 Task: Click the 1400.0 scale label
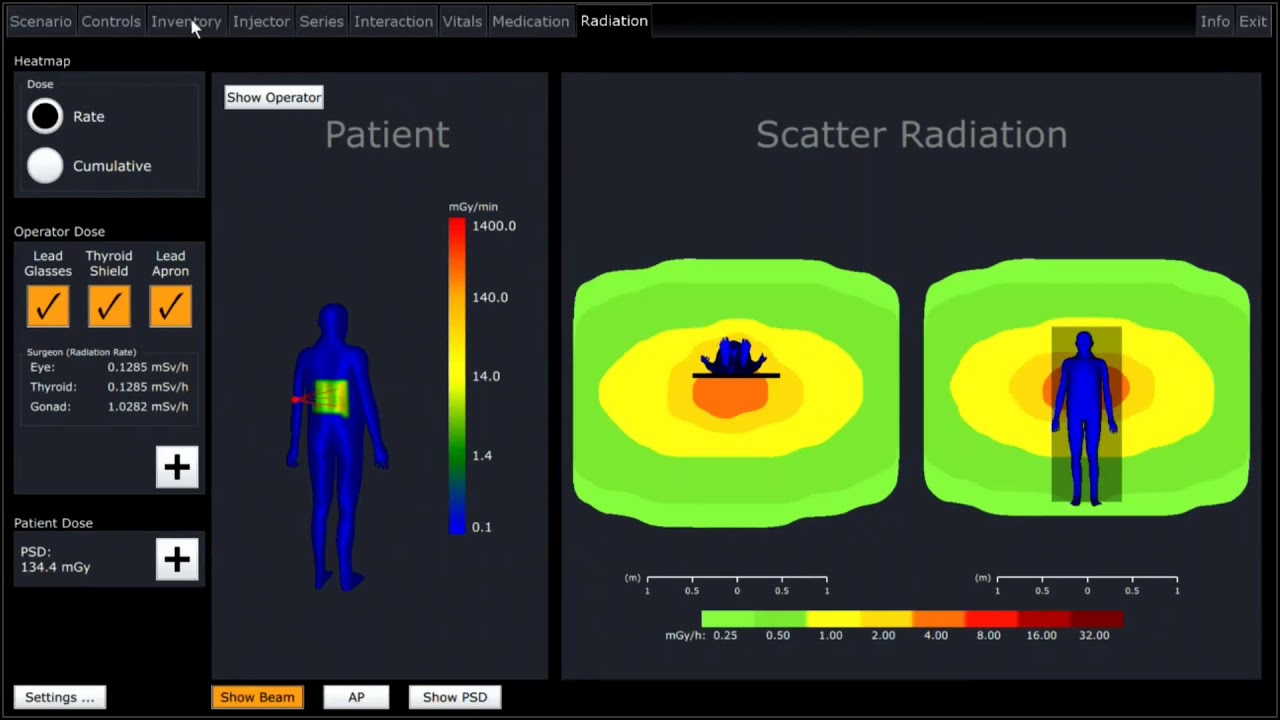494,226
